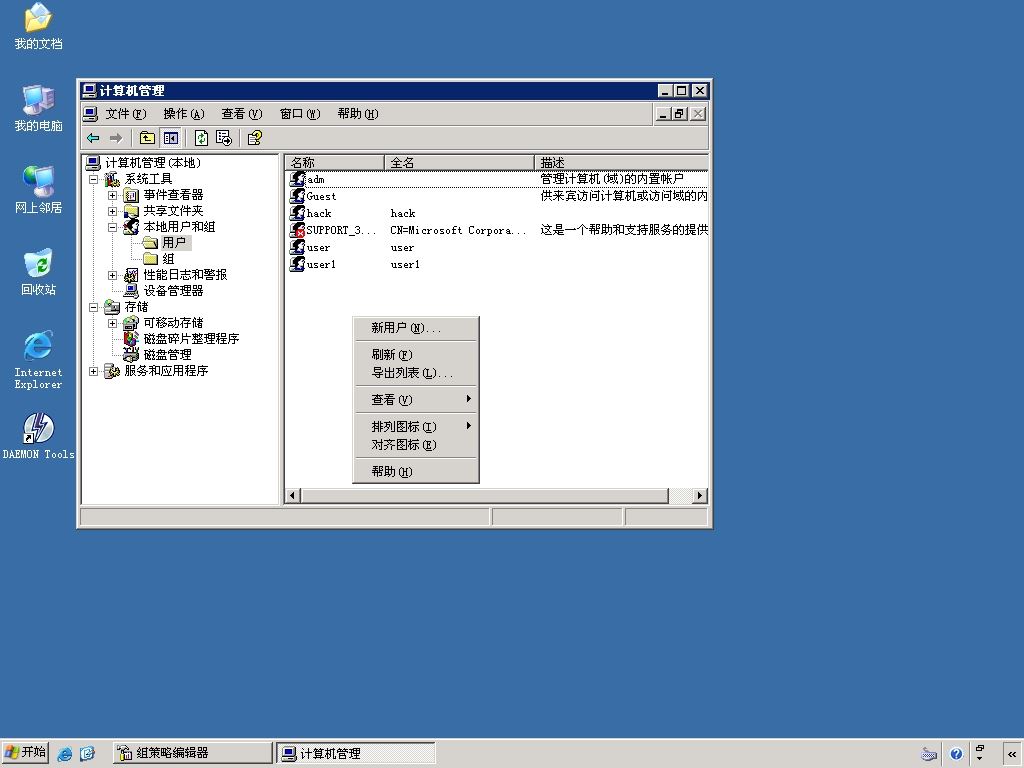Open the 我的文档 desktop icon
Image resolution: width=1024 pixels, height=768 pixels.
coord(39,27)
